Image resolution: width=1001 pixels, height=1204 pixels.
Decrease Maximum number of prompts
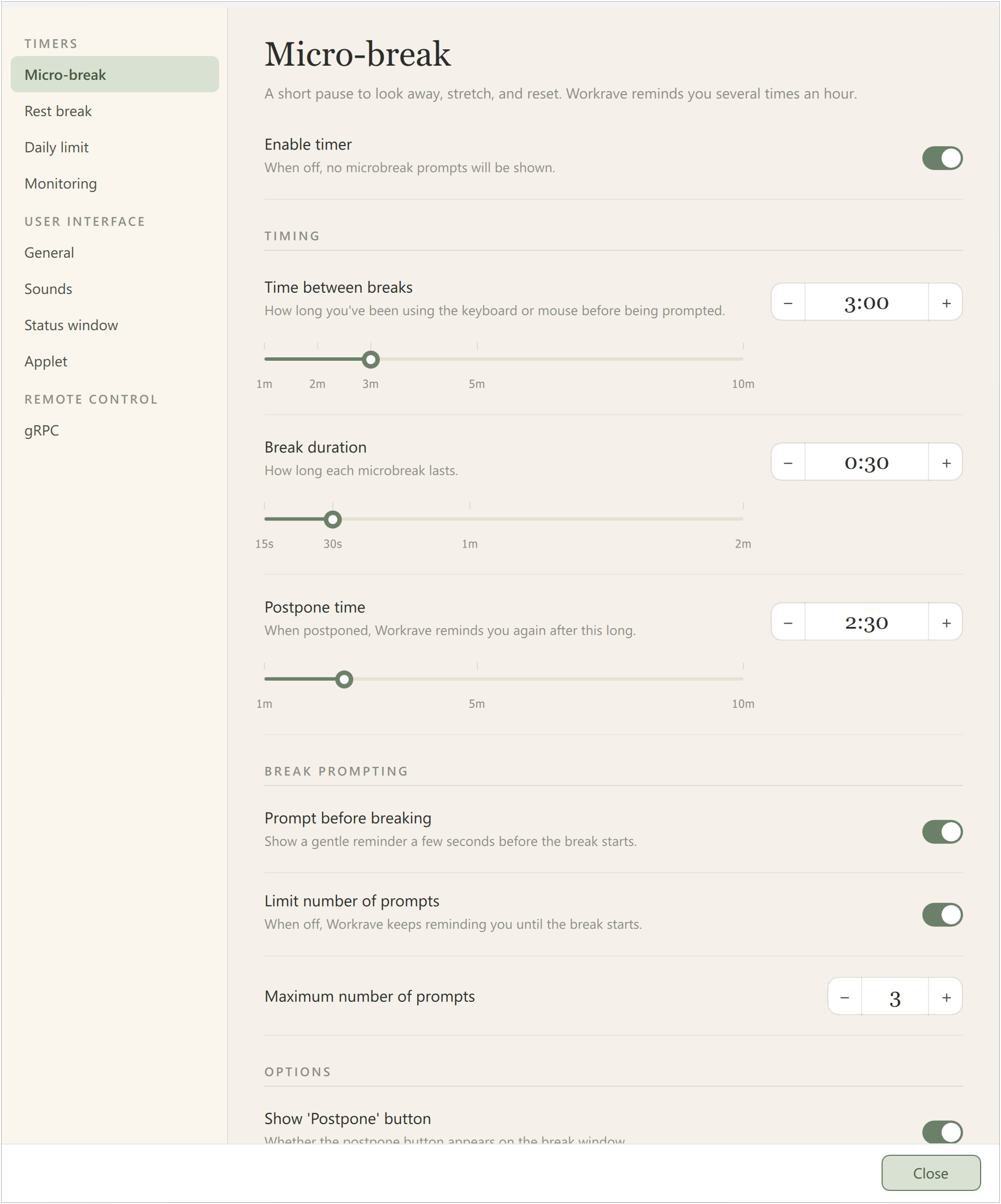(x=845, y=998)
